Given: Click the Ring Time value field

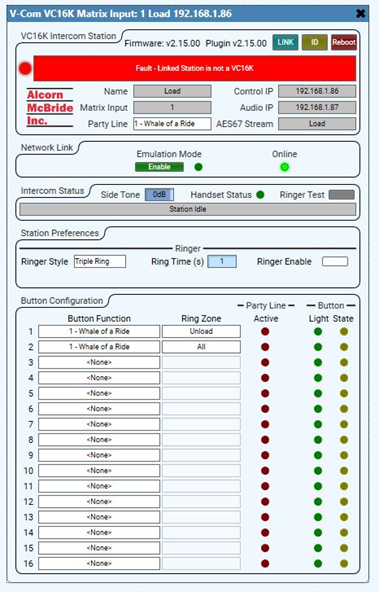Looking at the screenshot, I should click(x=222, y=261).
